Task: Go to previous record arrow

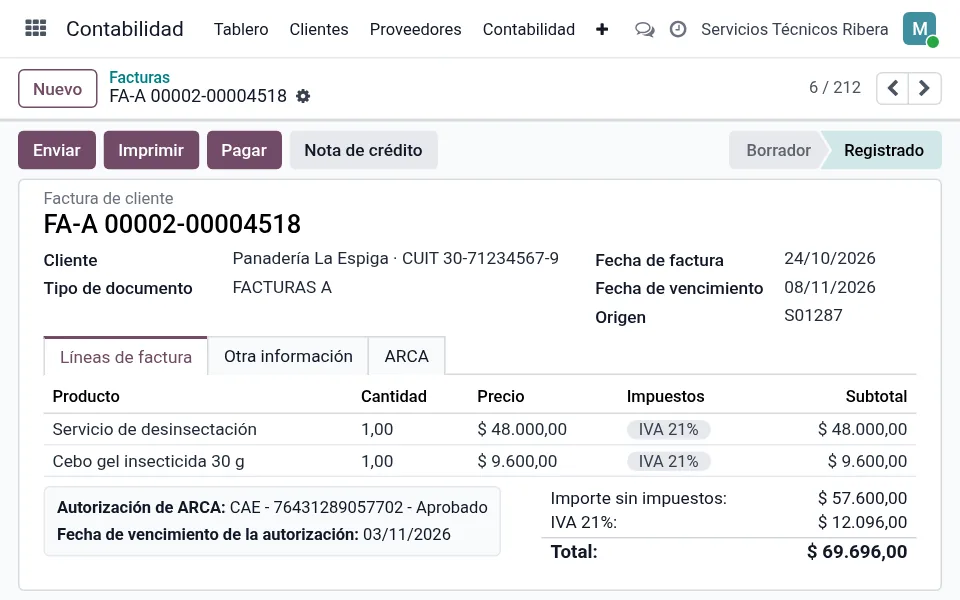Action: (x=893, y=88)
